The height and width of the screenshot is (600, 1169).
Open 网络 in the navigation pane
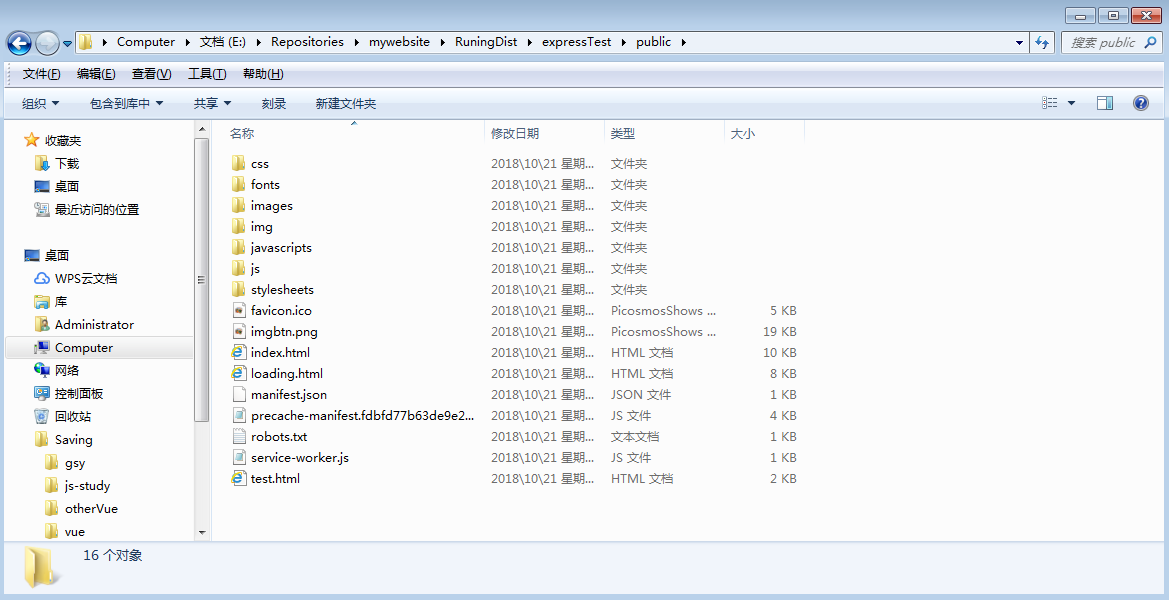pyautogui.click(x=66, y=370)
